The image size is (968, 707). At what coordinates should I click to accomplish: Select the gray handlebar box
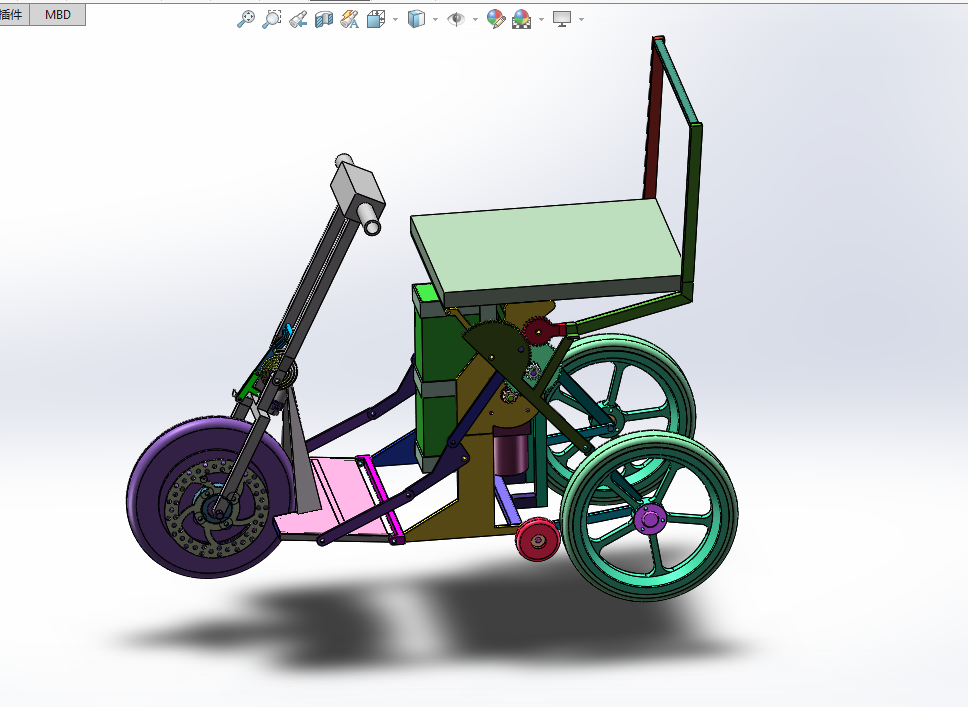click(358, 188)
